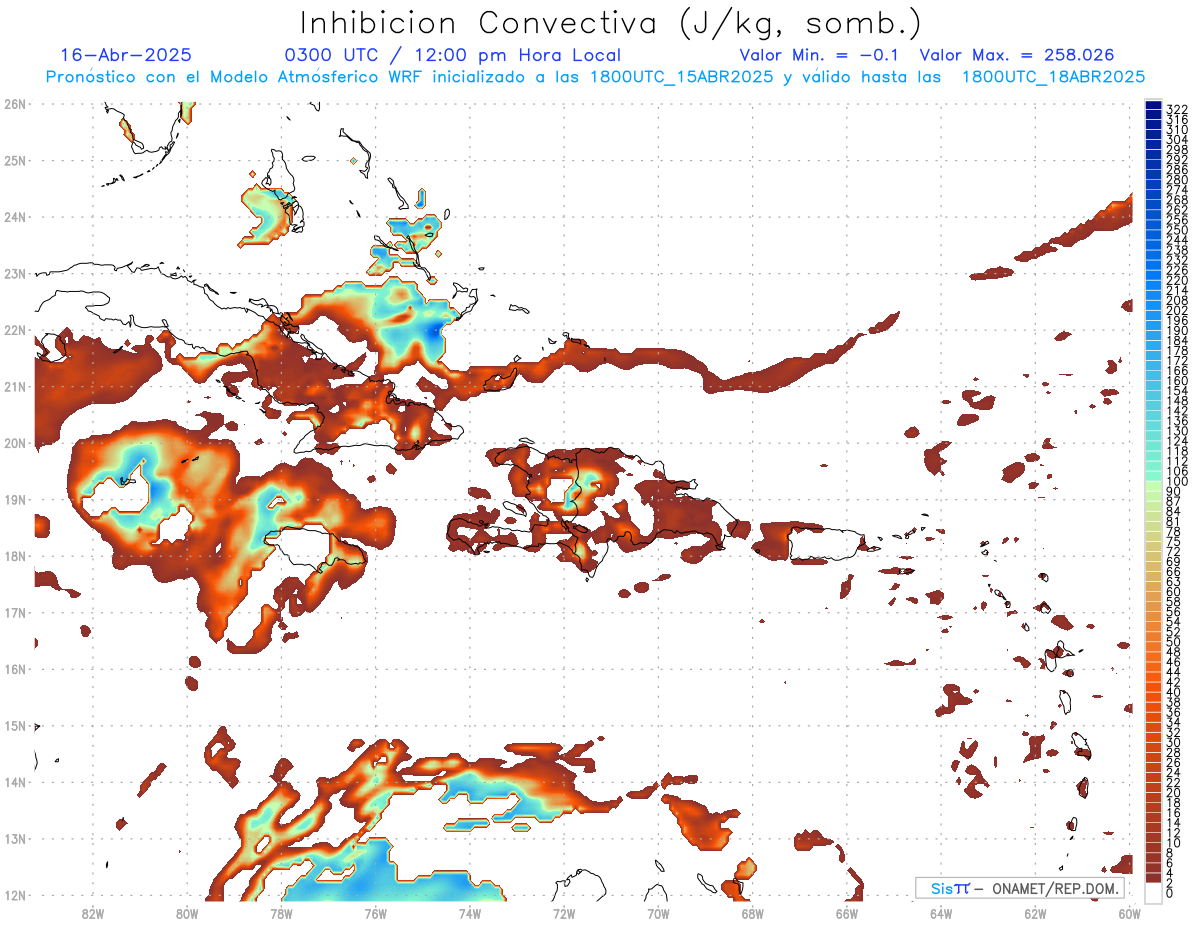Click the 78W longitude label
This screenshot has width=1200, height=927.
[x=281, y=913]
